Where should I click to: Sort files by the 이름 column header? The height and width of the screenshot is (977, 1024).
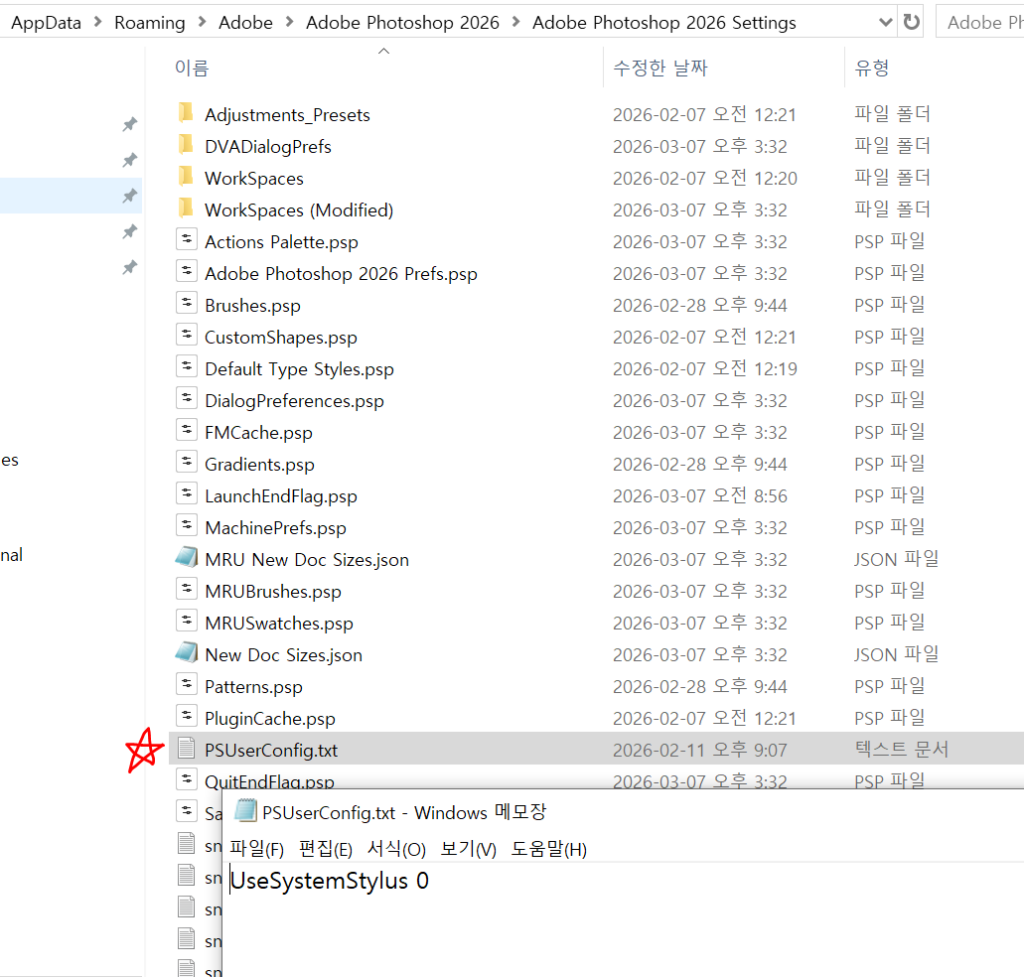(191, 68)
